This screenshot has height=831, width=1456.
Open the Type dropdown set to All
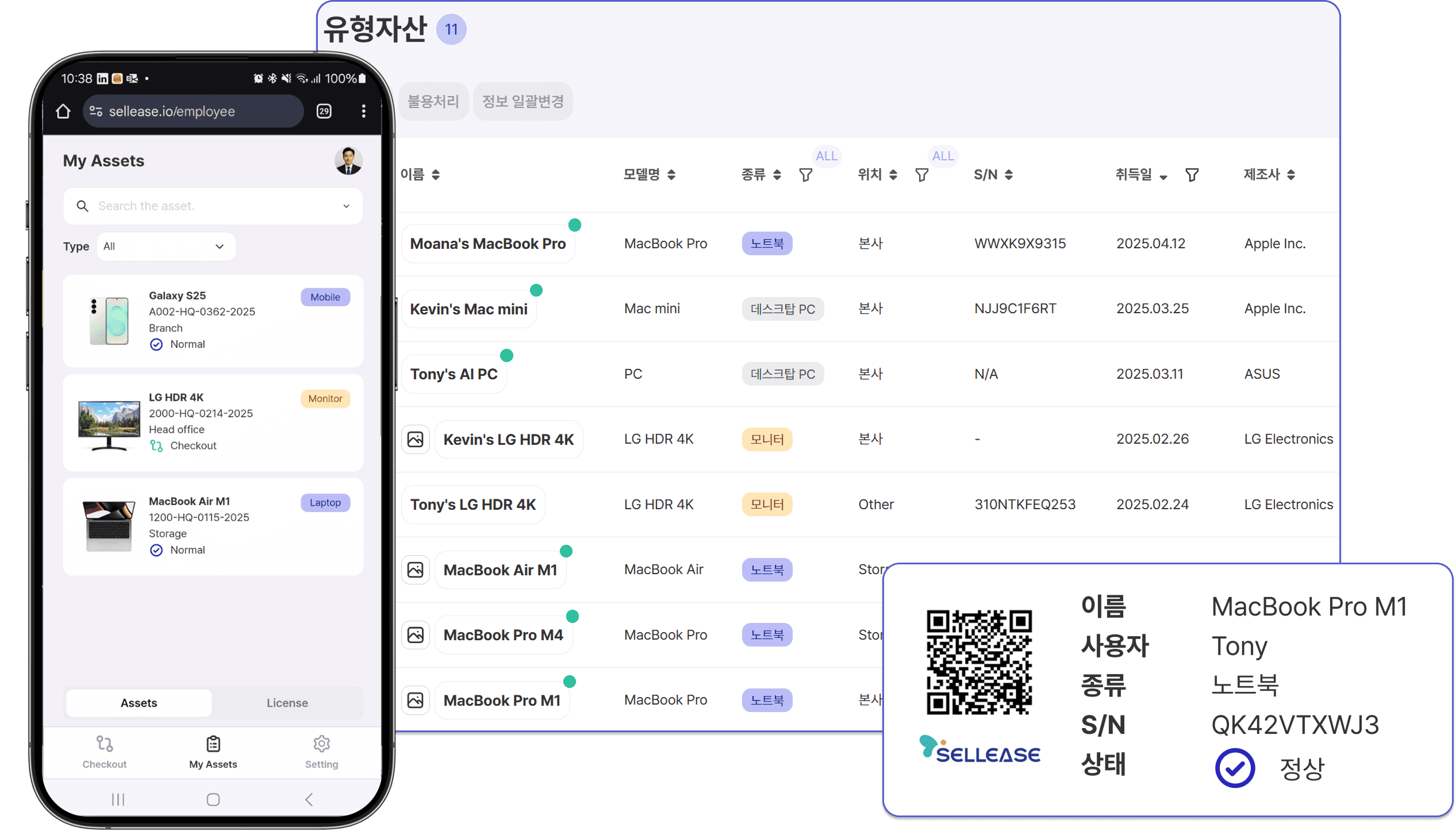point(166,247)
